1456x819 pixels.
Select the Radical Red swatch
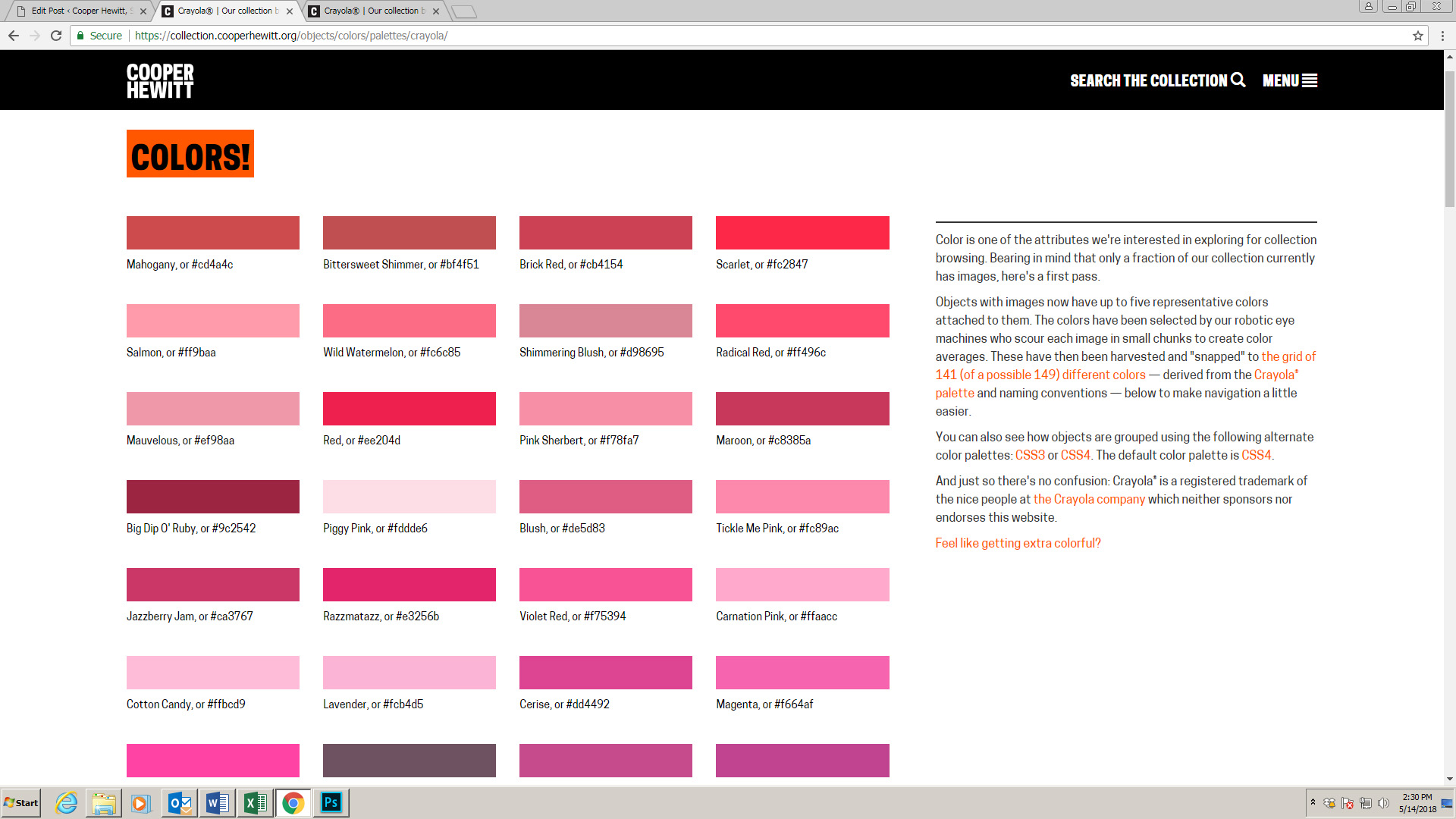pos(802,321)
